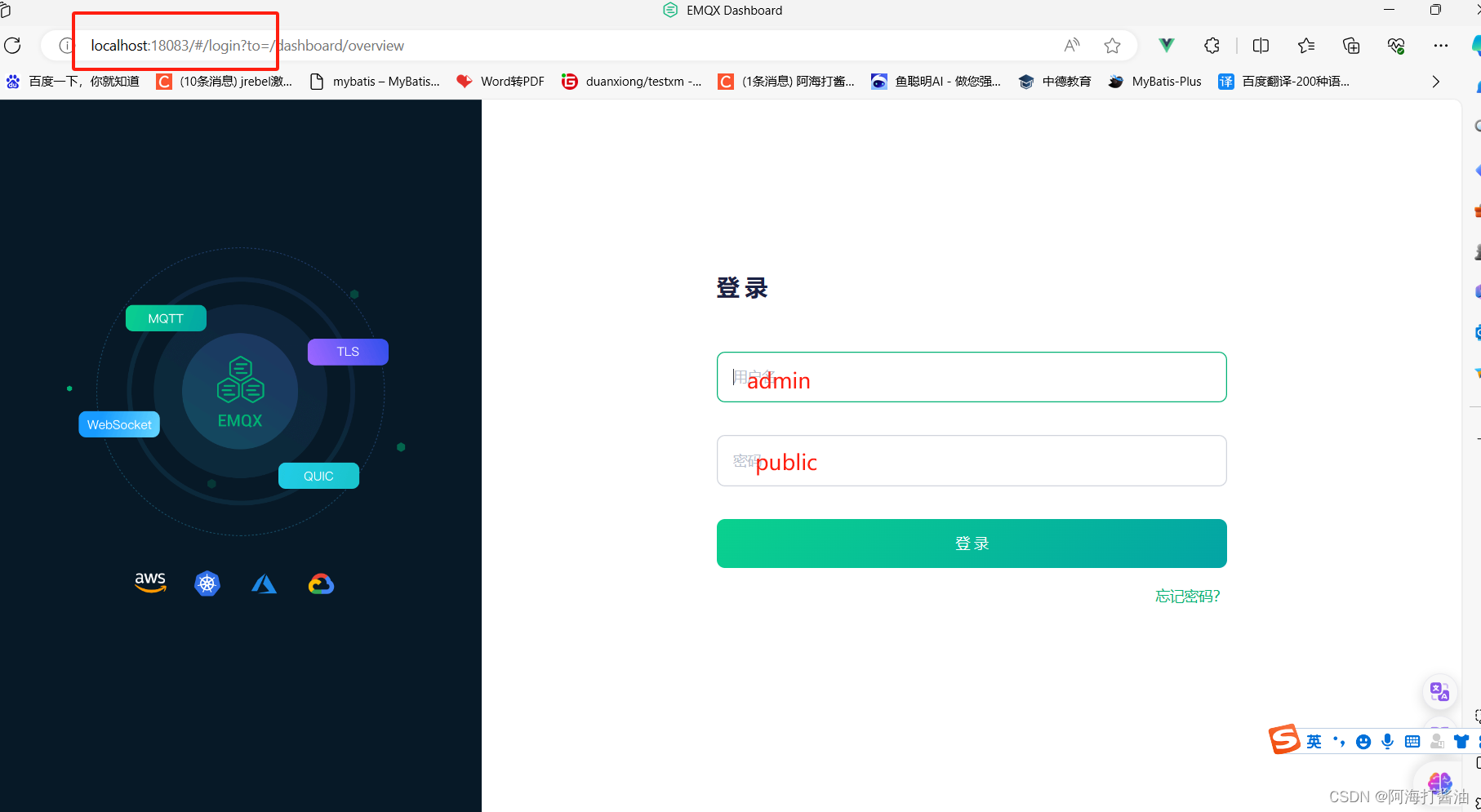Click the AWS logo icon
This screenshot has width=1481, height=812.
coord(150,583)
